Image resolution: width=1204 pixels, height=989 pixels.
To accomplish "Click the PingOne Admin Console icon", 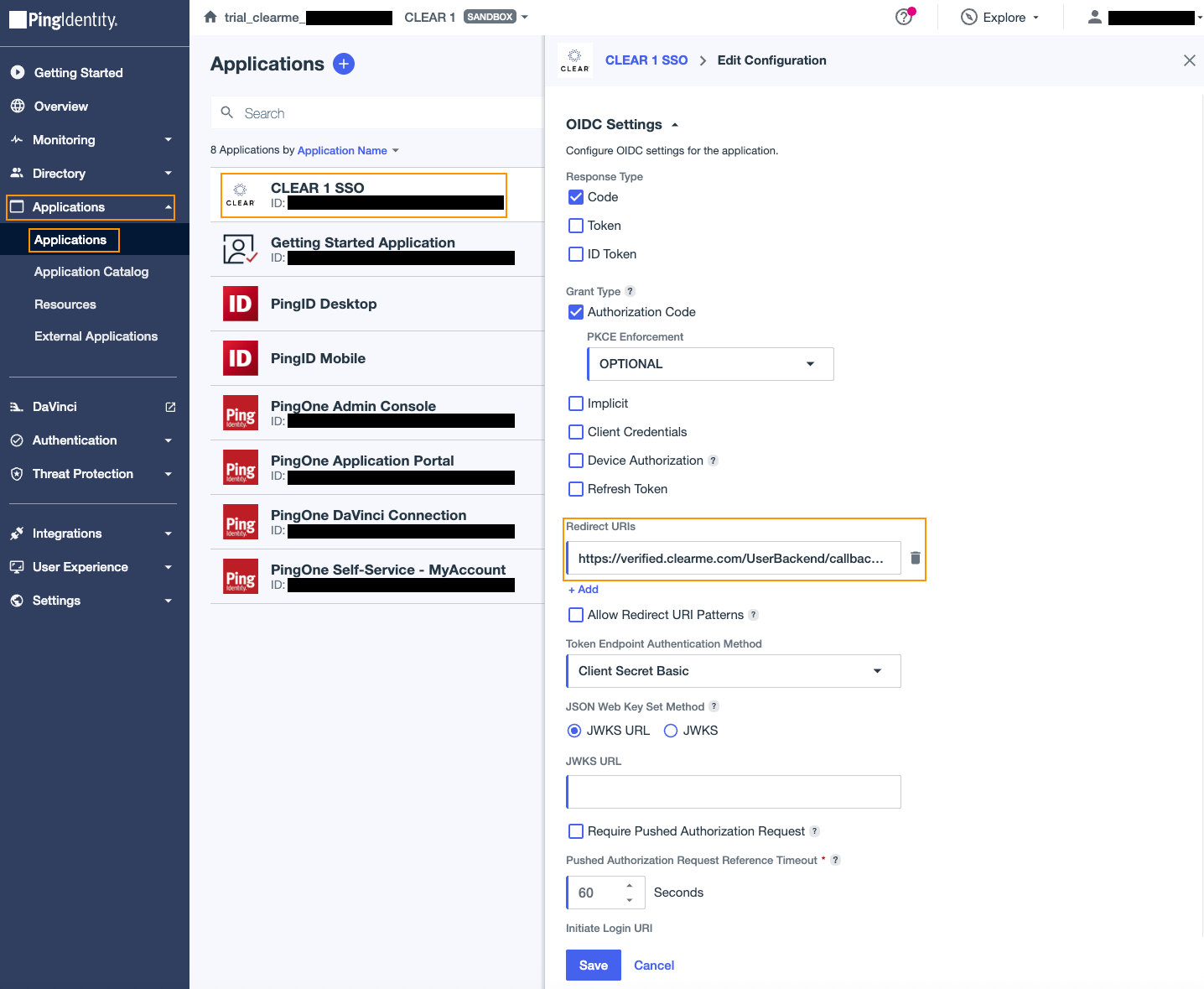I will pyautogui.click(x=241, y=413).
